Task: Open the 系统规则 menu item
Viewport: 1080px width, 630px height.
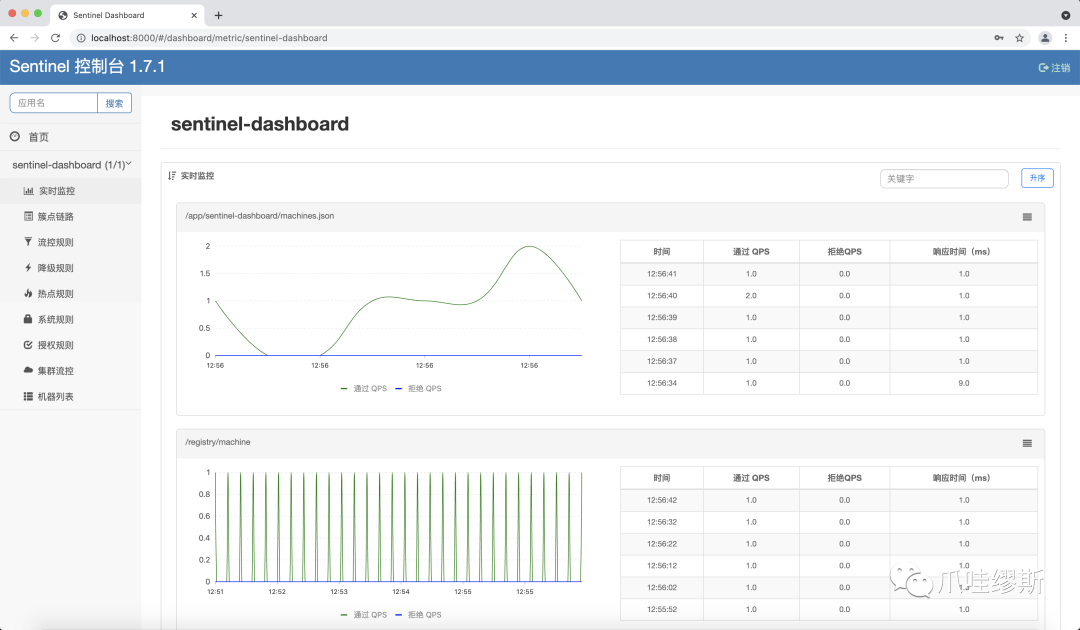Action: [x=70, y=319]
